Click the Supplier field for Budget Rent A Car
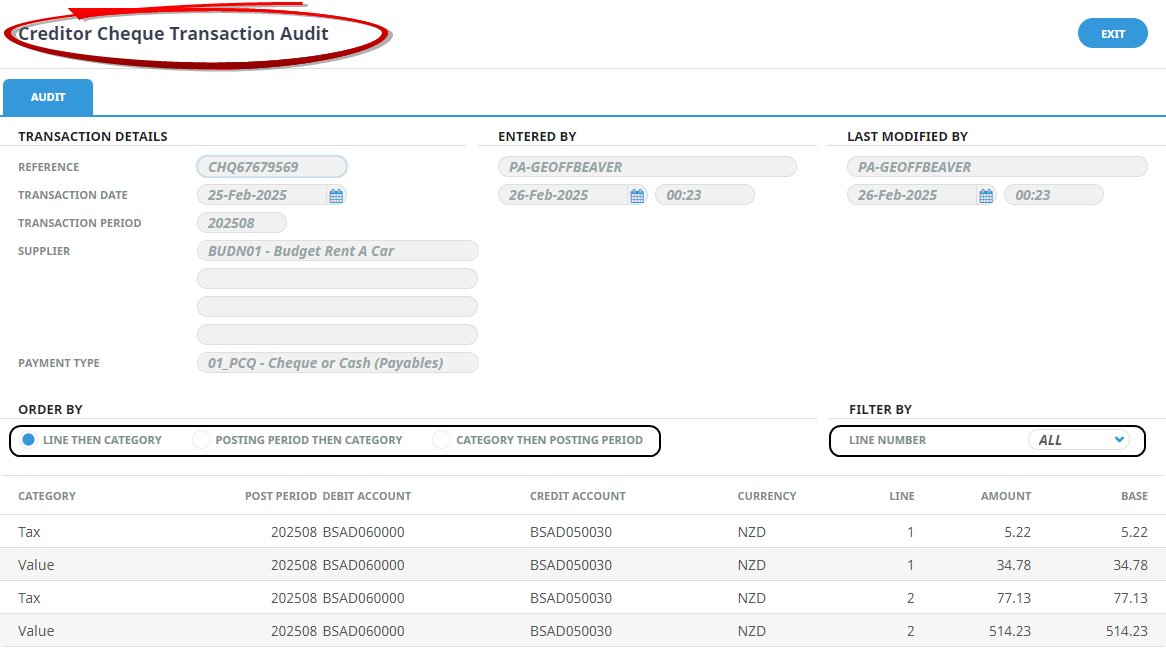Viewport: 1166px width, 671px height. point(337,250)
